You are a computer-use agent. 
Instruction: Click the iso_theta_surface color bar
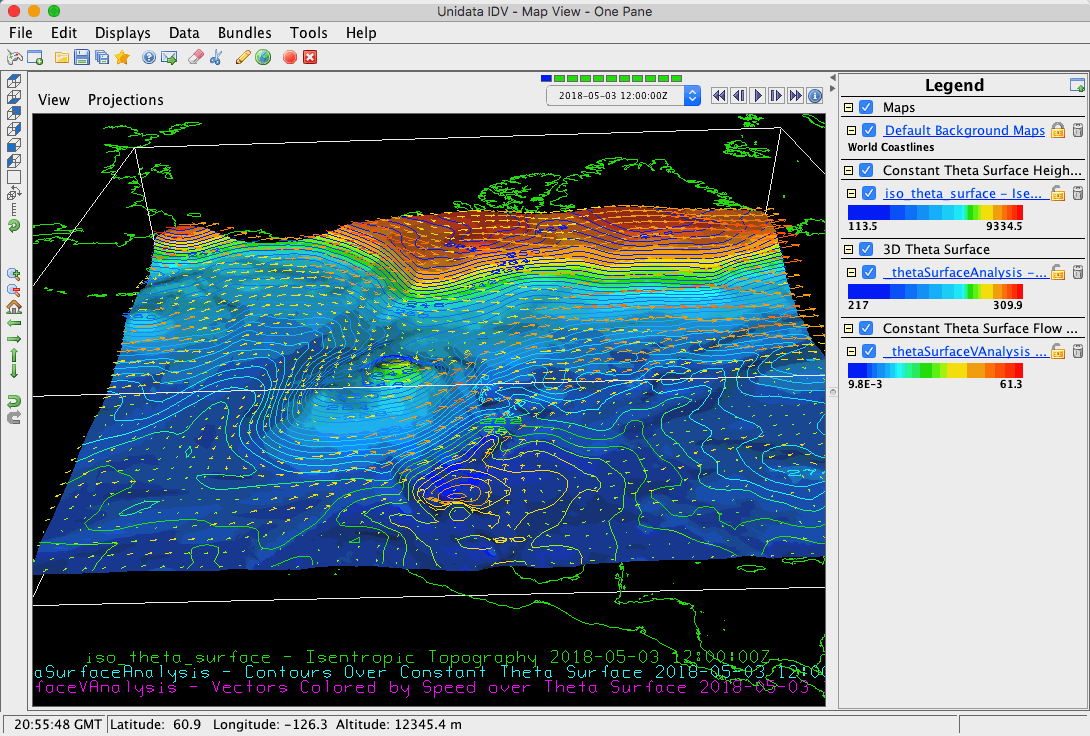pos(935,212)
